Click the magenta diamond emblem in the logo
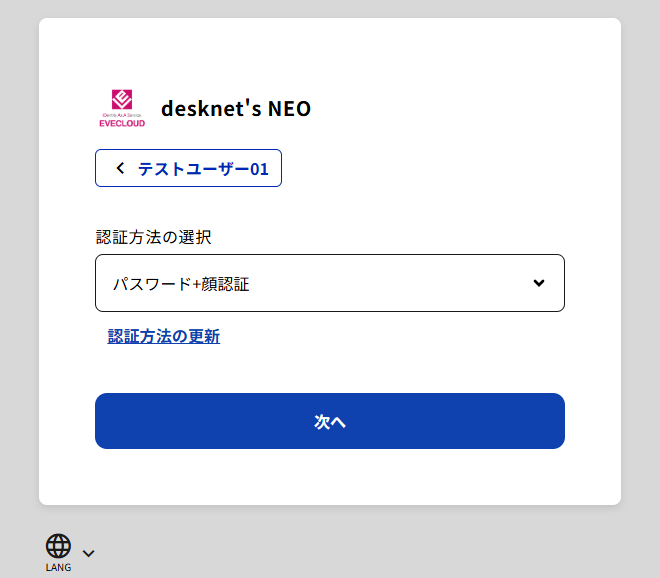 point(122,100)
